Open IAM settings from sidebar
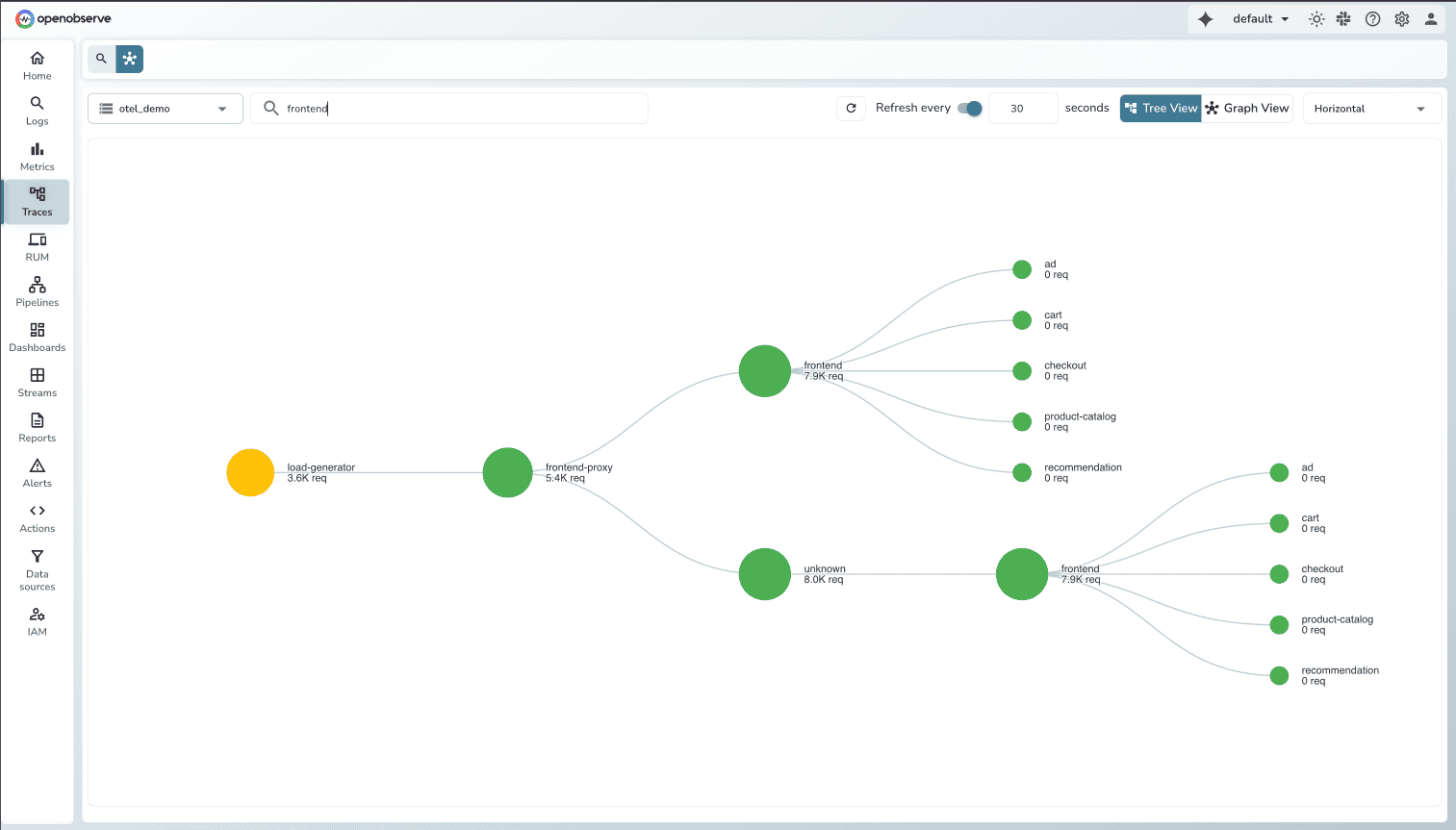This screenshot has width=1456, height=830. (37, 620)
